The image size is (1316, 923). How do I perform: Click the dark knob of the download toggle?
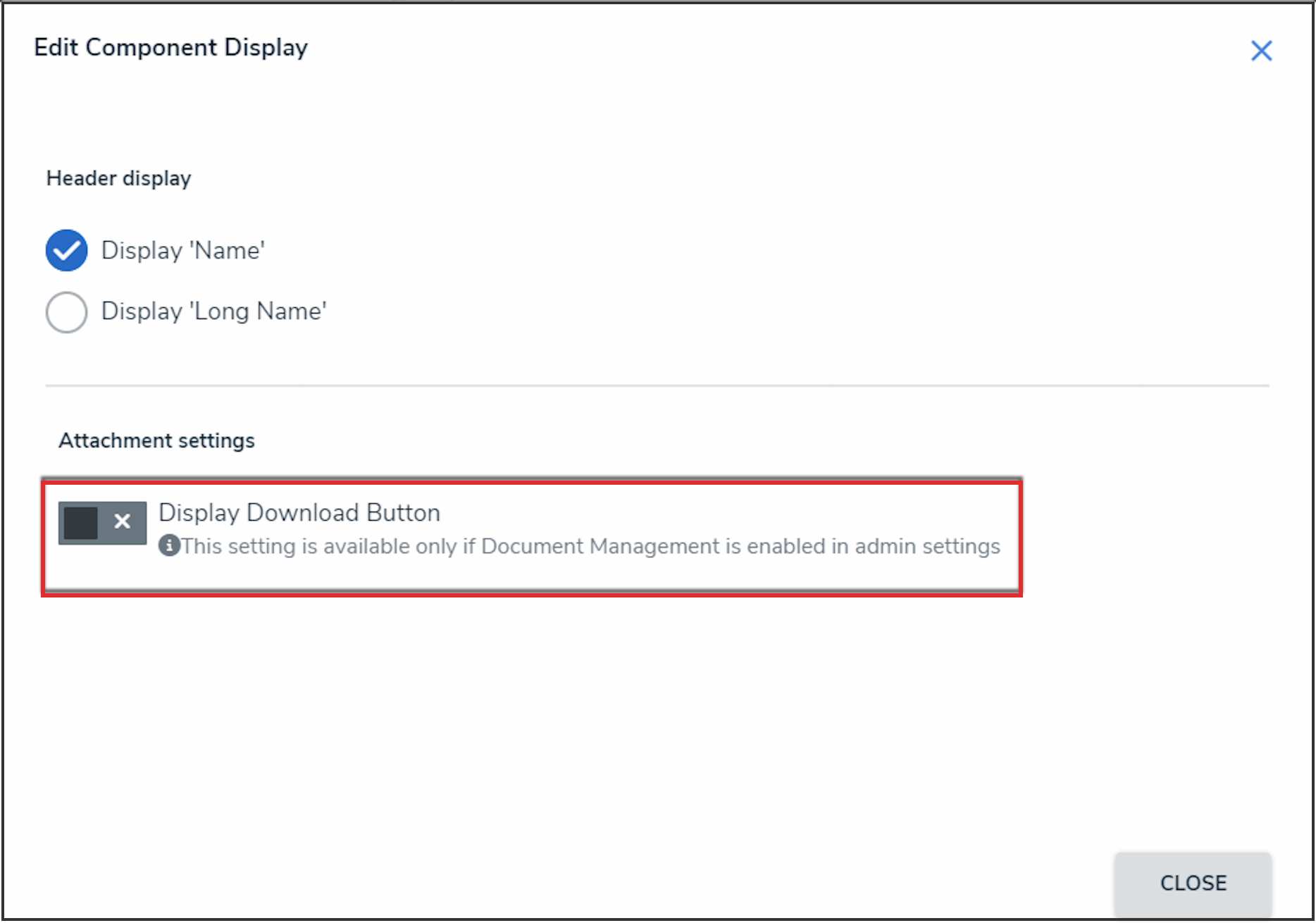(x=81, y=523)
